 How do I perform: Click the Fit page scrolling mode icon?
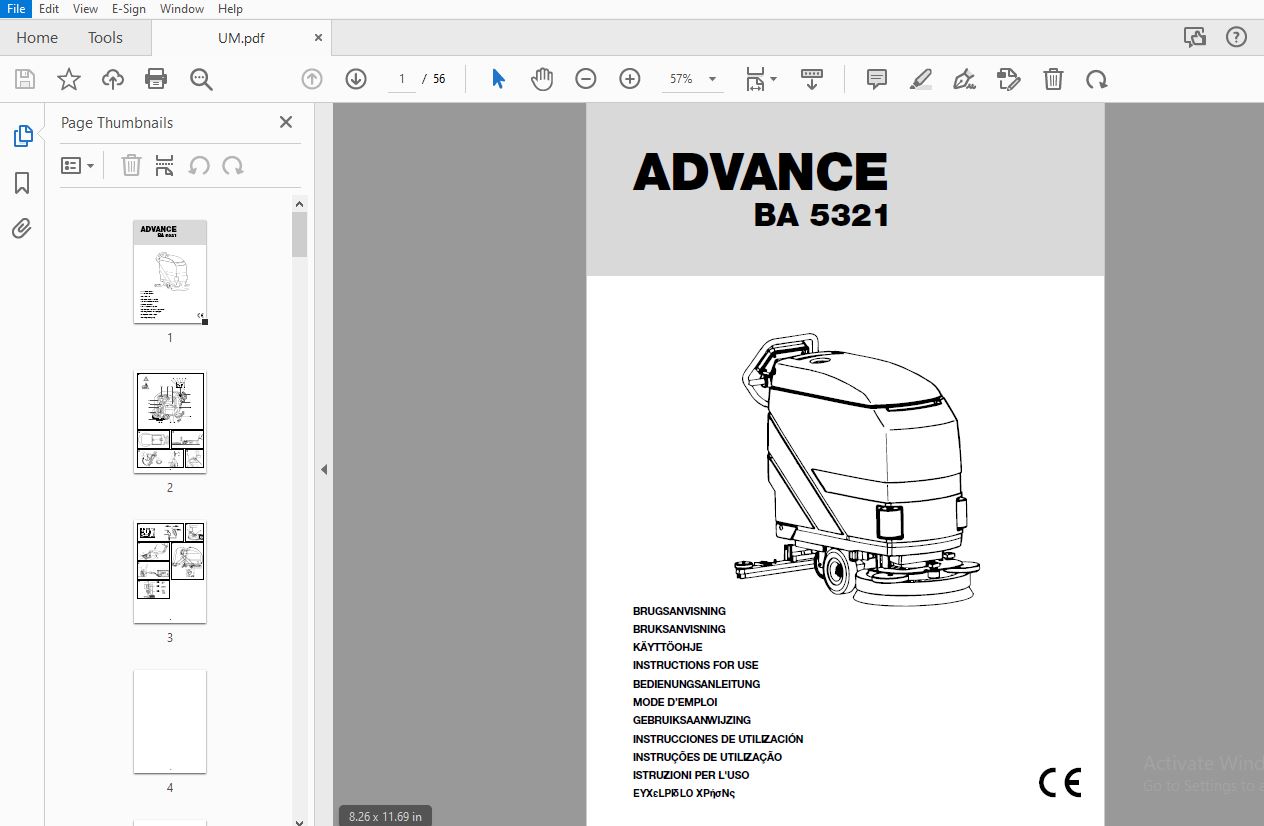[755, 80]
